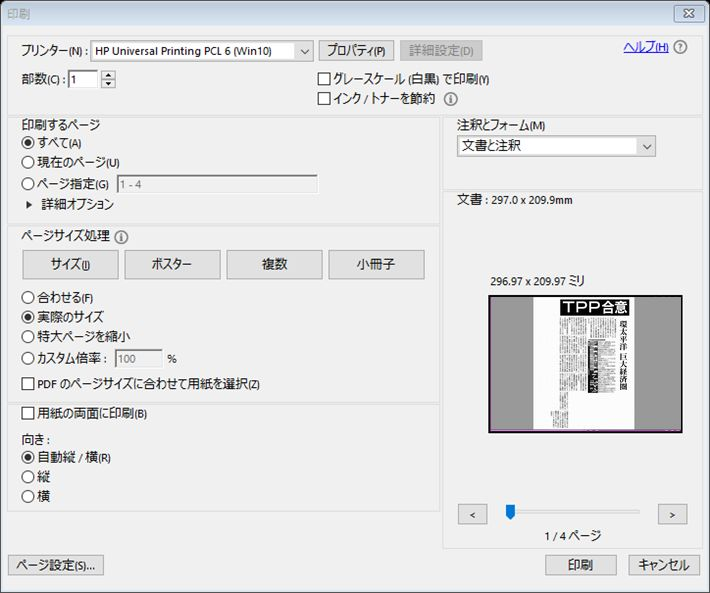Increase copies with the up spinner arrow

tap(108, 75)
